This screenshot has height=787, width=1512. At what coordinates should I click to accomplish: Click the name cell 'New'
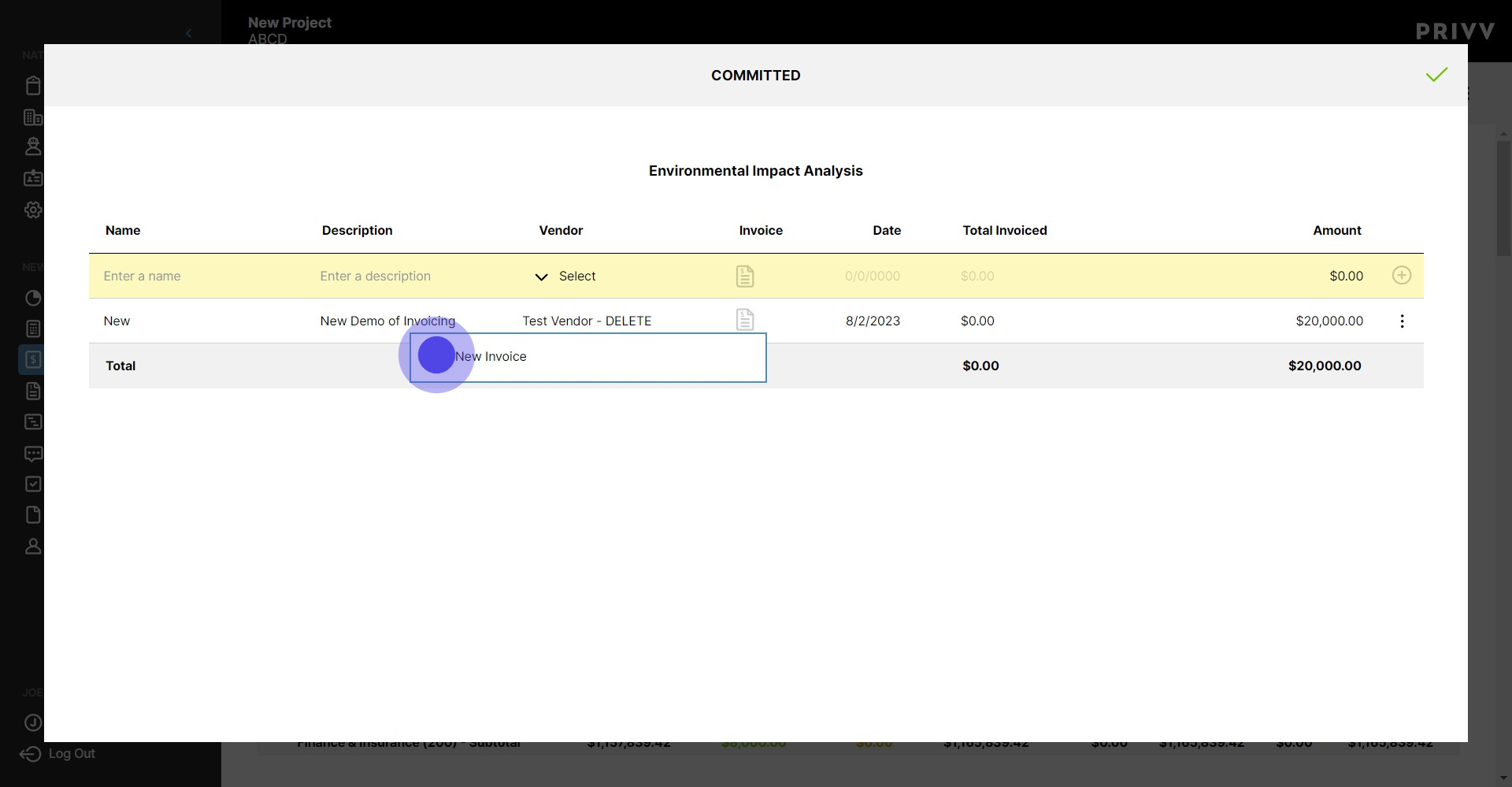tap(117, 321)
